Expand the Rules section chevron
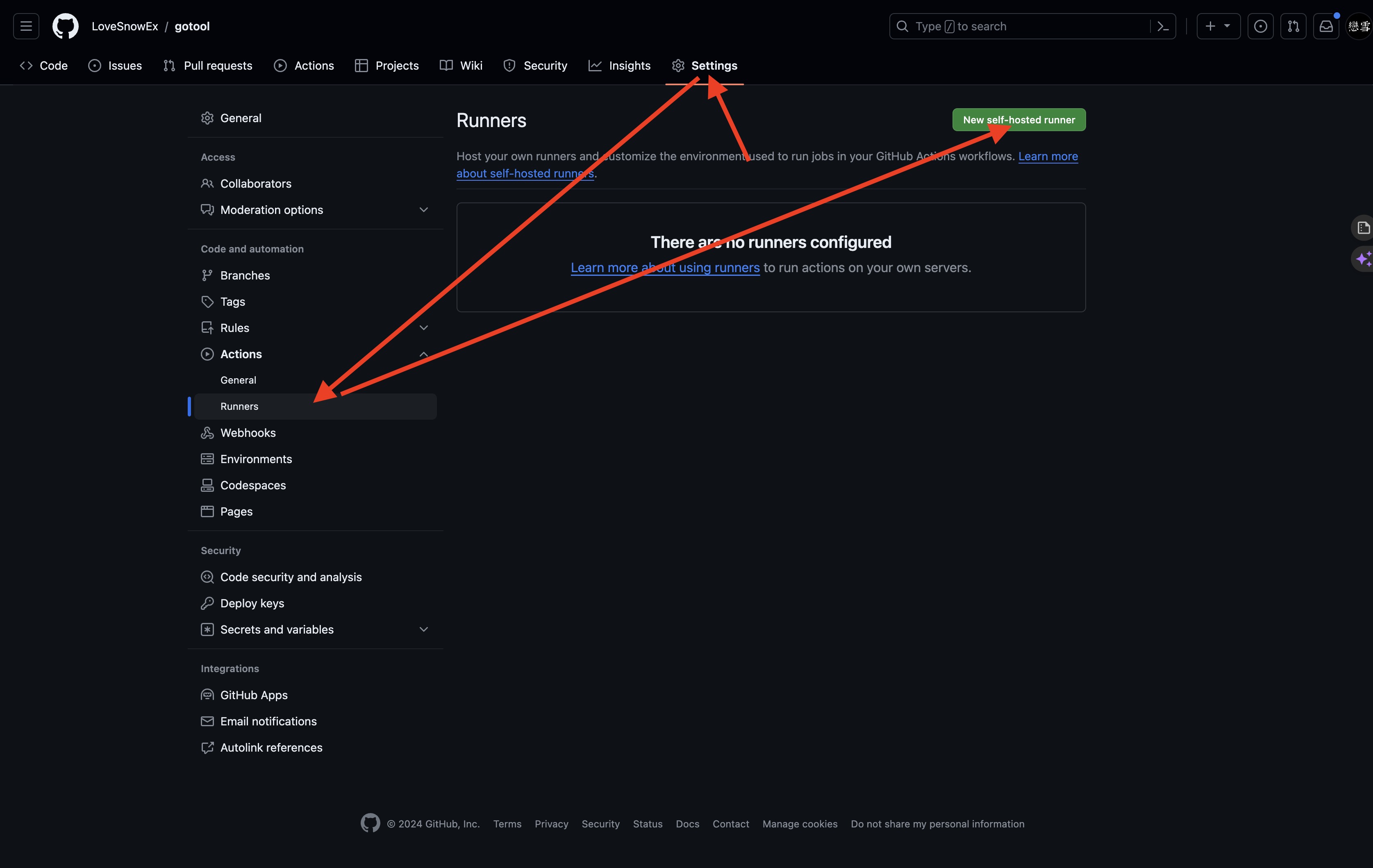The width and height of the screenshot is (1373, 868). 424,328
